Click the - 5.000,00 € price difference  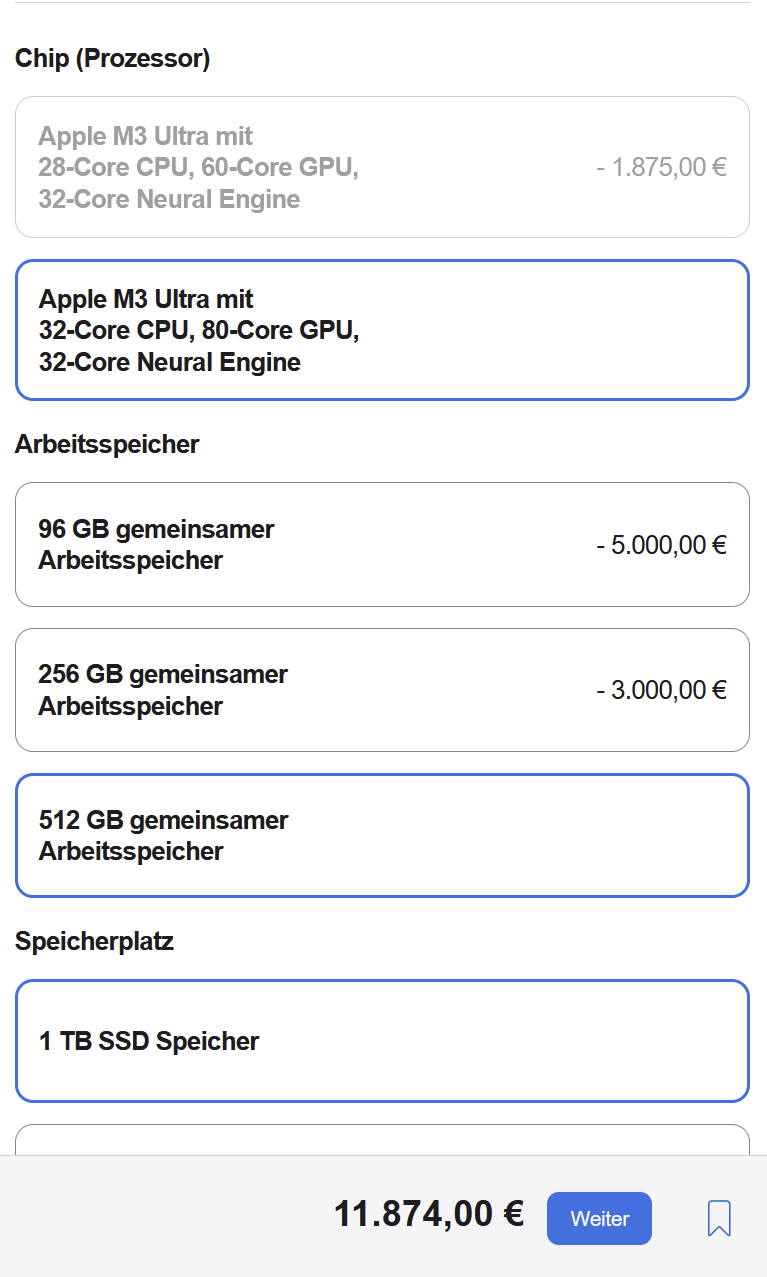[661, 545]
